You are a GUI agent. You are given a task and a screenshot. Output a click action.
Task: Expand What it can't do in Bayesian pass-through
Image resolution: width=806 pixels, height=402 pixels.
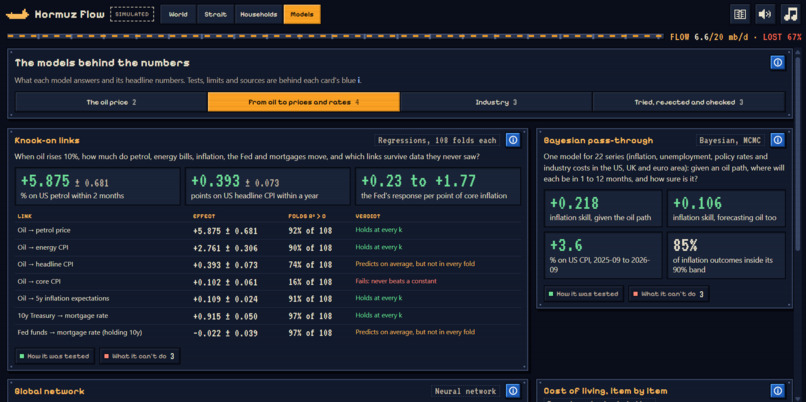click(669, 294)
